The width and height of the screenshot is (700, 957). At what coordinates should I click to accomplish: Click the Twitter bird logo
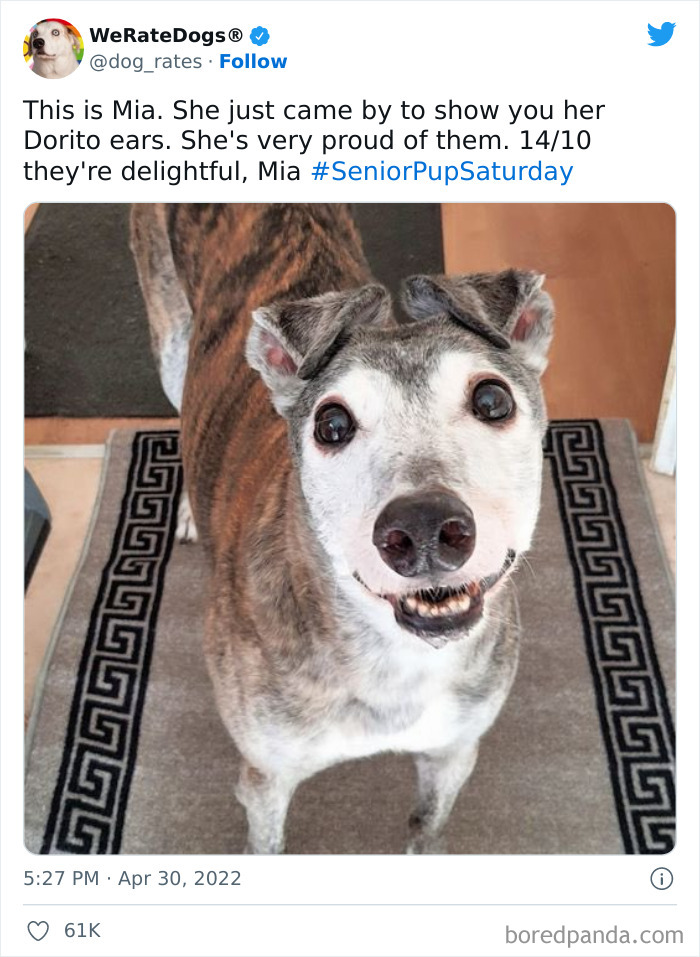click(662, 34)
